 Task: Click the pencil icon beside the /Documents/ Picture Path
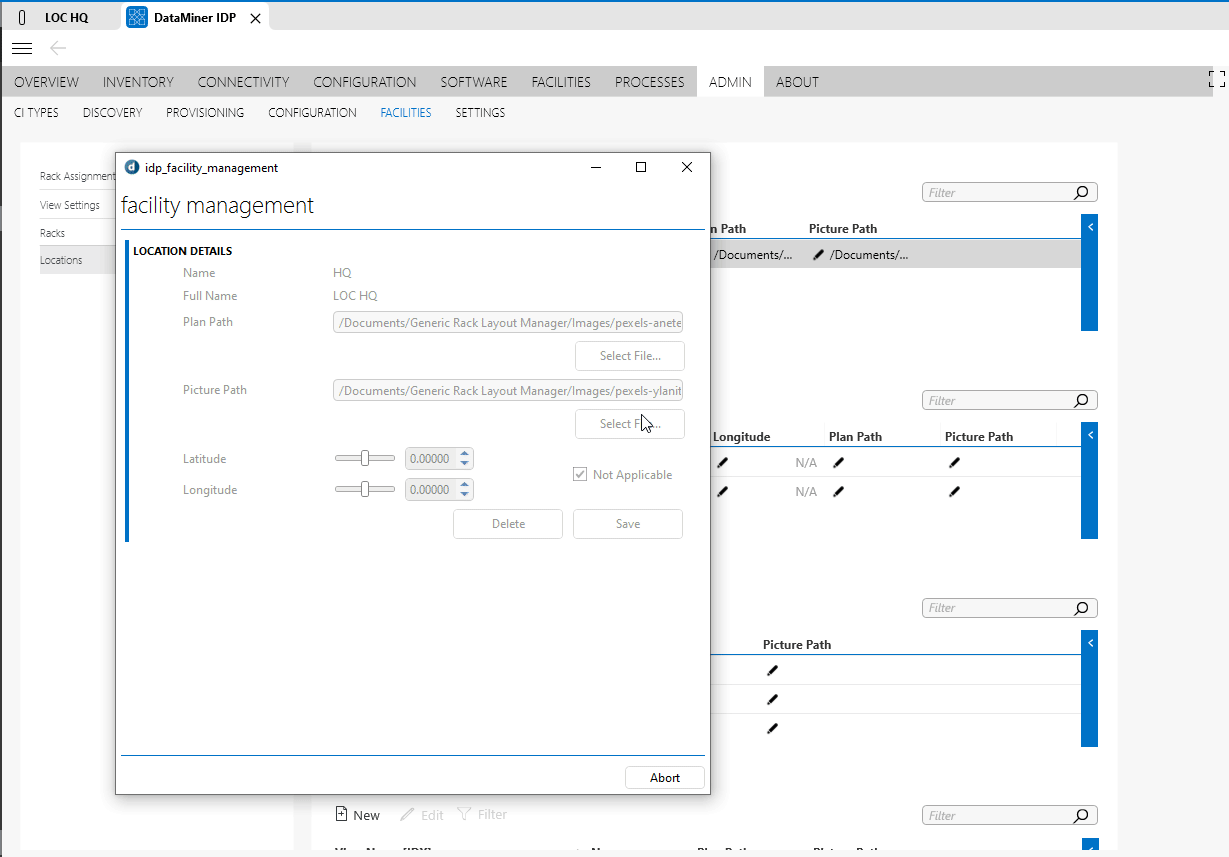(x=819, y=255)
